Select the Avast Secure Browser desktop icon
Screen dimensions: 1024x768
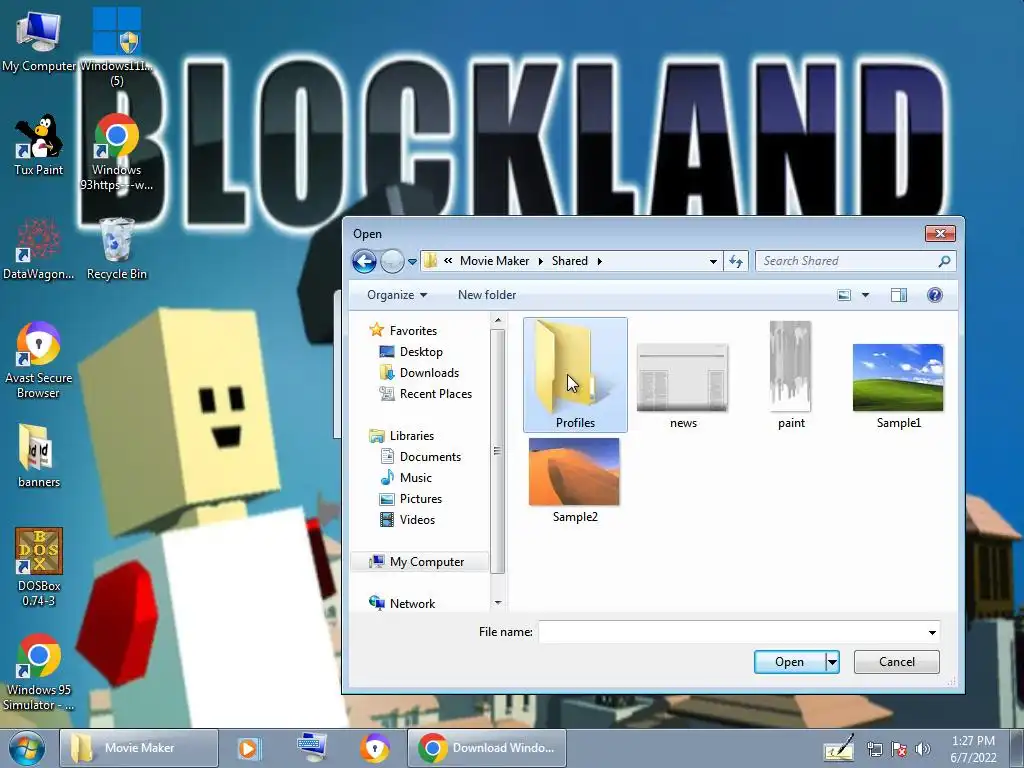39,360
